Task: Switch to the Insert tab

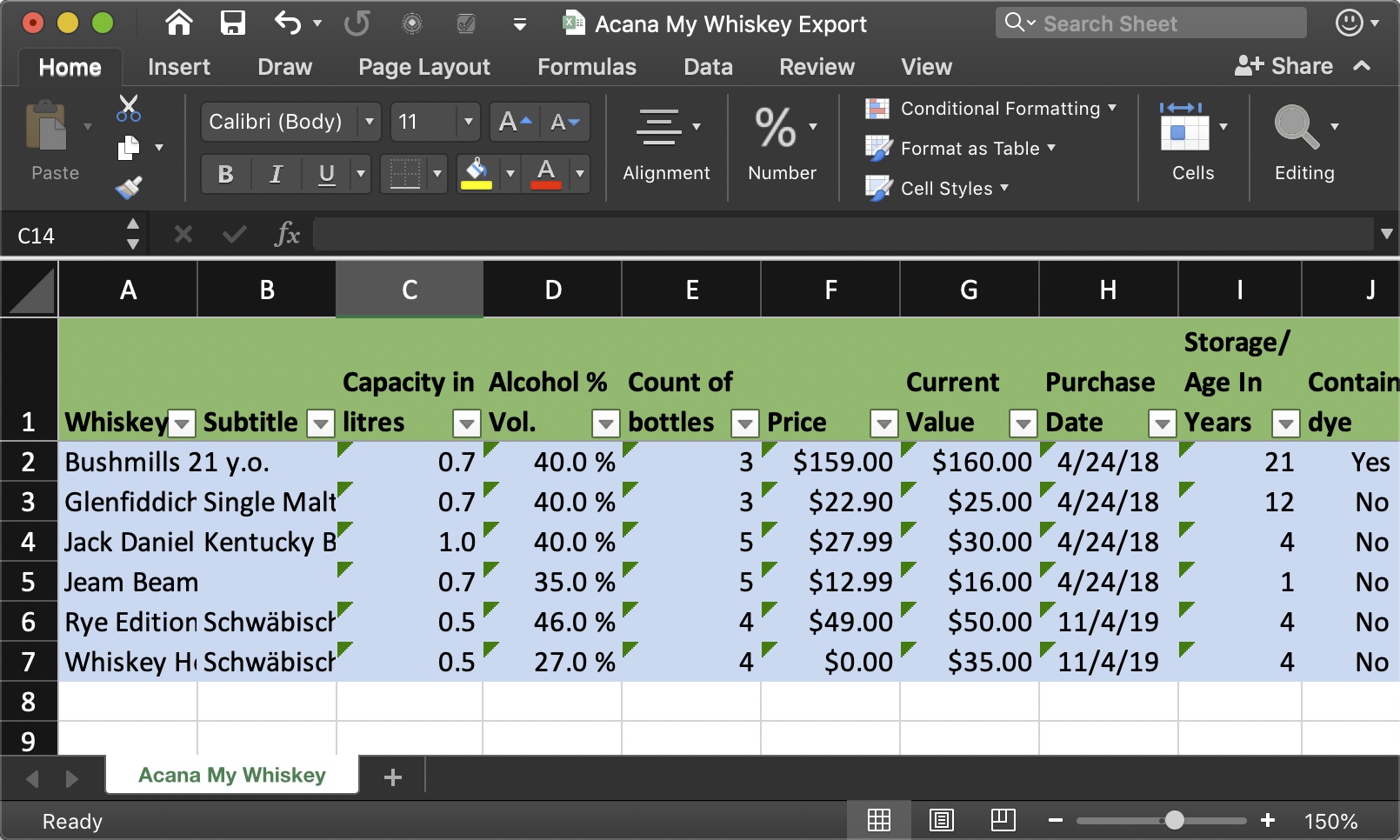Action: tap(179, 67)
